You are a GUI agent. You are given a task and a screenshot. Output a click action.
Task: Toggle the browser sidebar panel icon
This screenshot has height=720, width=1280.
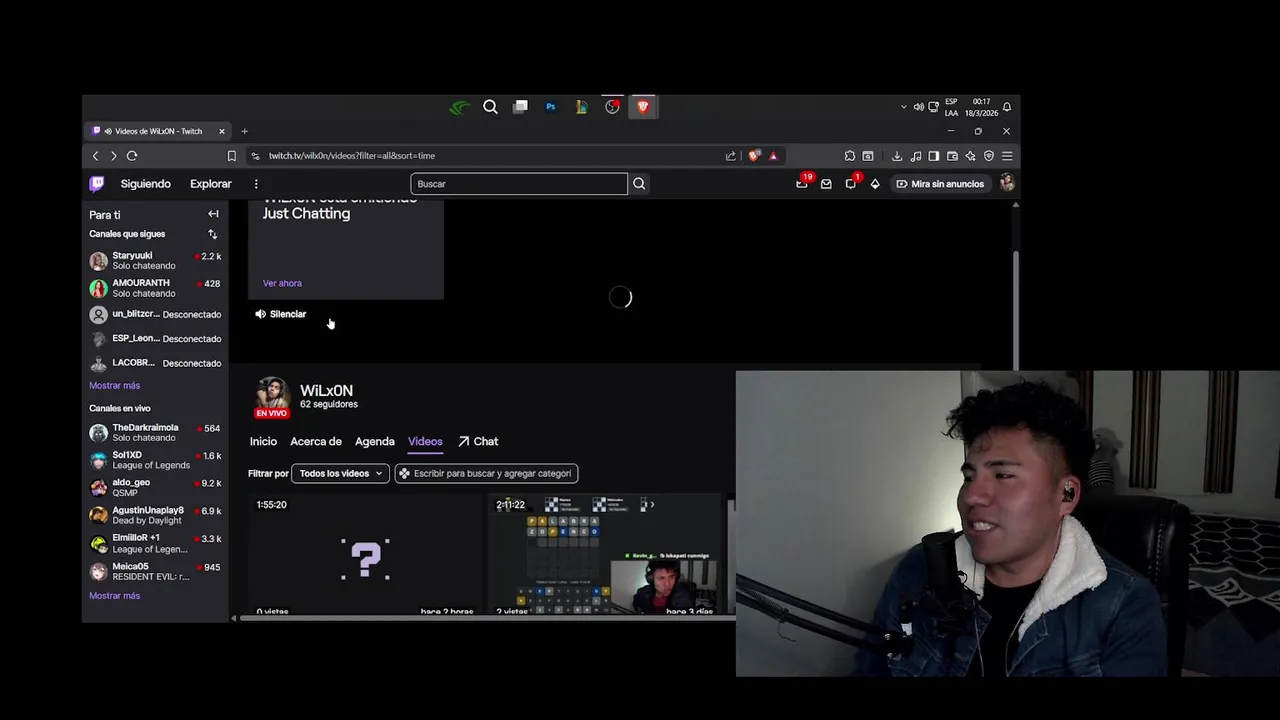click(x=934, y=156)
